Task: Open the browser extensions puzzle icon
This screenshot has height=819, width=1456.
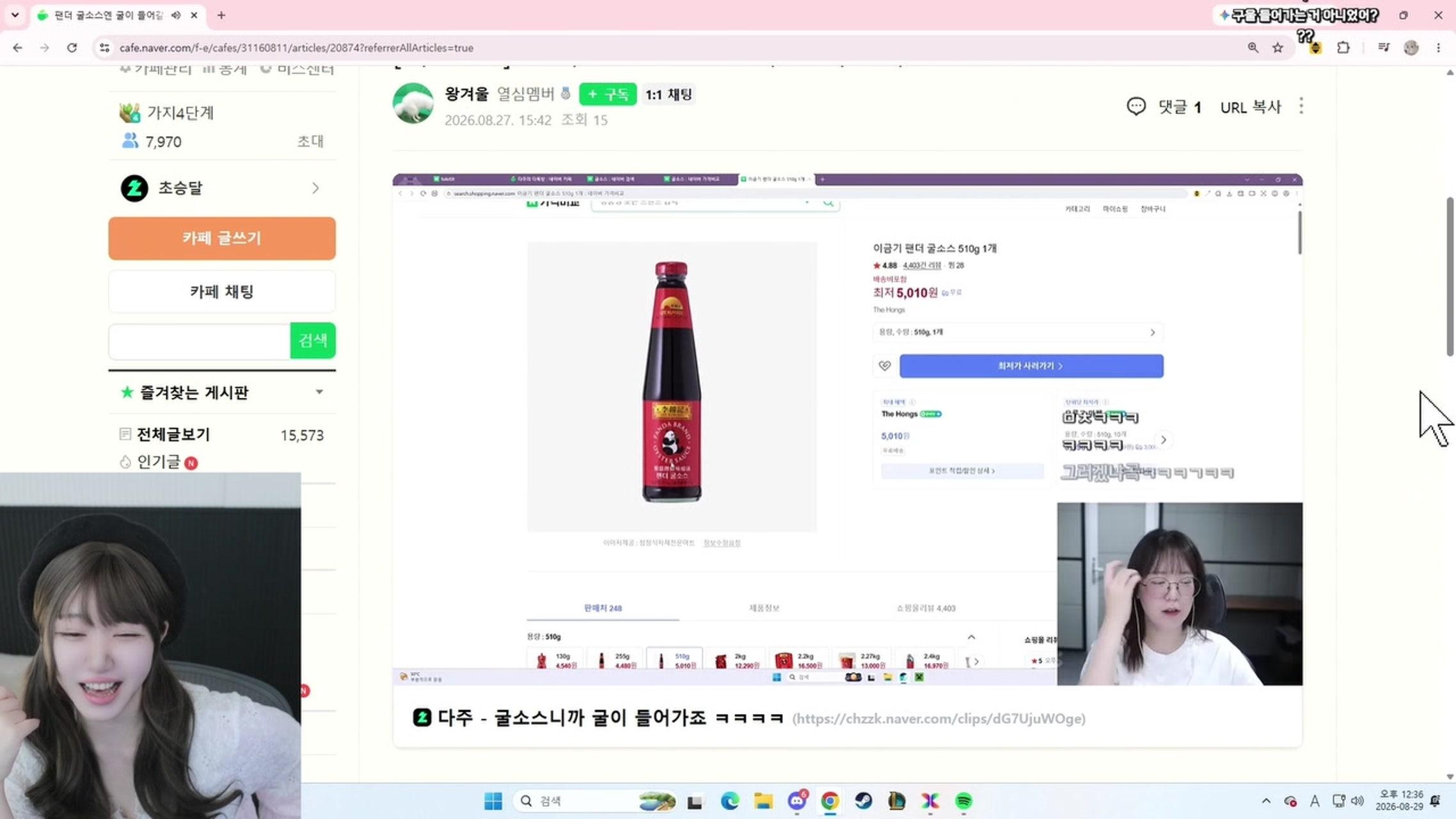Action: tap(1343, 48)
